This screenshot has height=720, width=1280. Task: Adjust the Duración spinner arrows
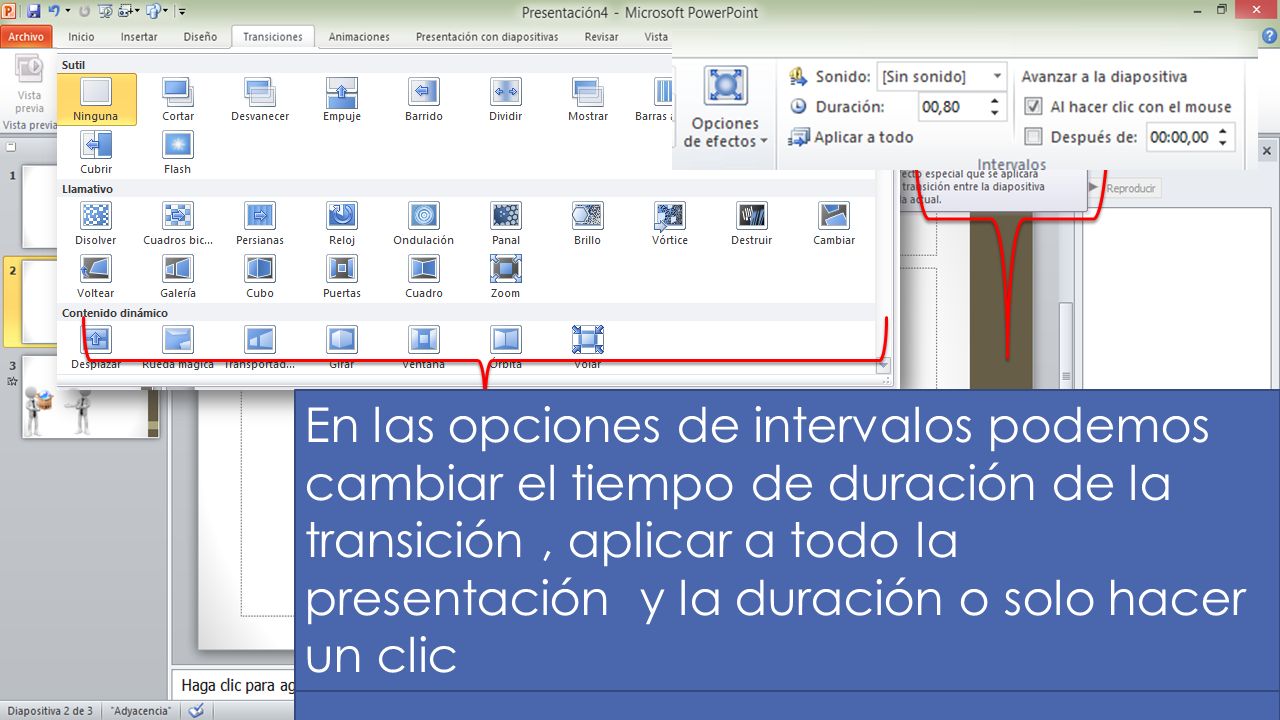click(994, 106)
